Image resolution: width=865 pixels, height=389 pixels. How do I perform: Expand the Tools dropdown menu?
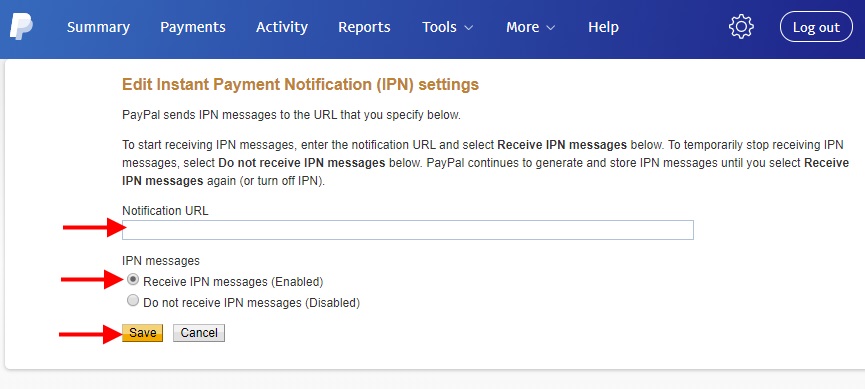[447, 27]
